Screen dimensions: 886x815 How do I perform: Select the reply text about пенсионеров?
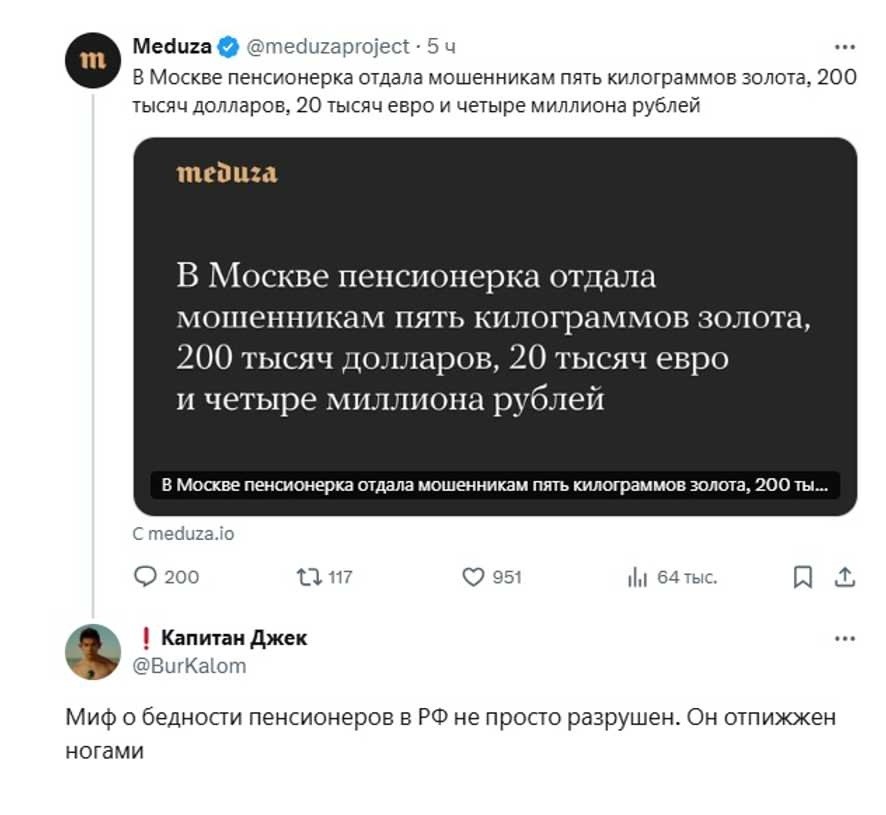450,734
